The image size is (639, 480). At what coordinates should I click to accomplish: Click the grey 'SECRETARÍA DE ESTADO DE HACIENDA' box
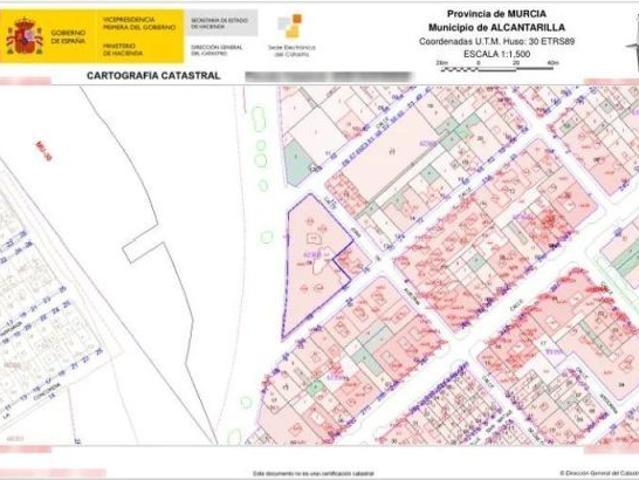(222, 23)
